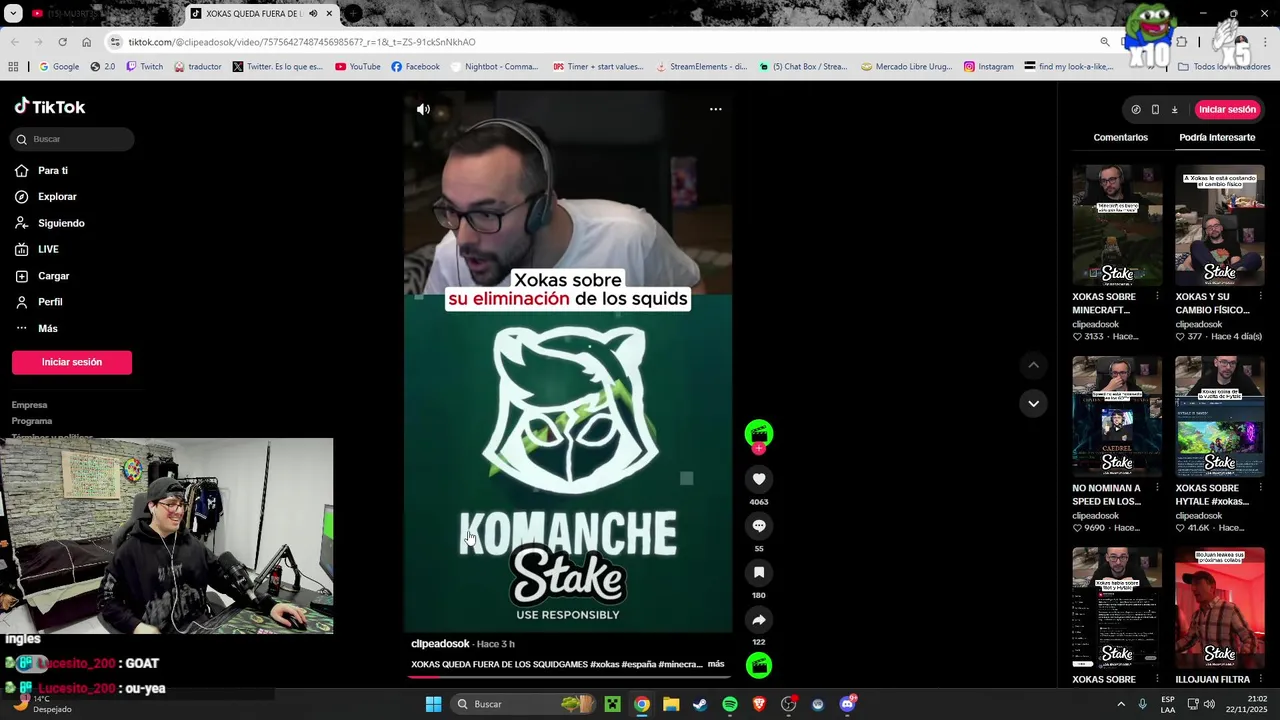Open clipeadosok creator avatar beside video
Image resolution: width=1280 pixels, height=720 pixels.
(759, 434)
